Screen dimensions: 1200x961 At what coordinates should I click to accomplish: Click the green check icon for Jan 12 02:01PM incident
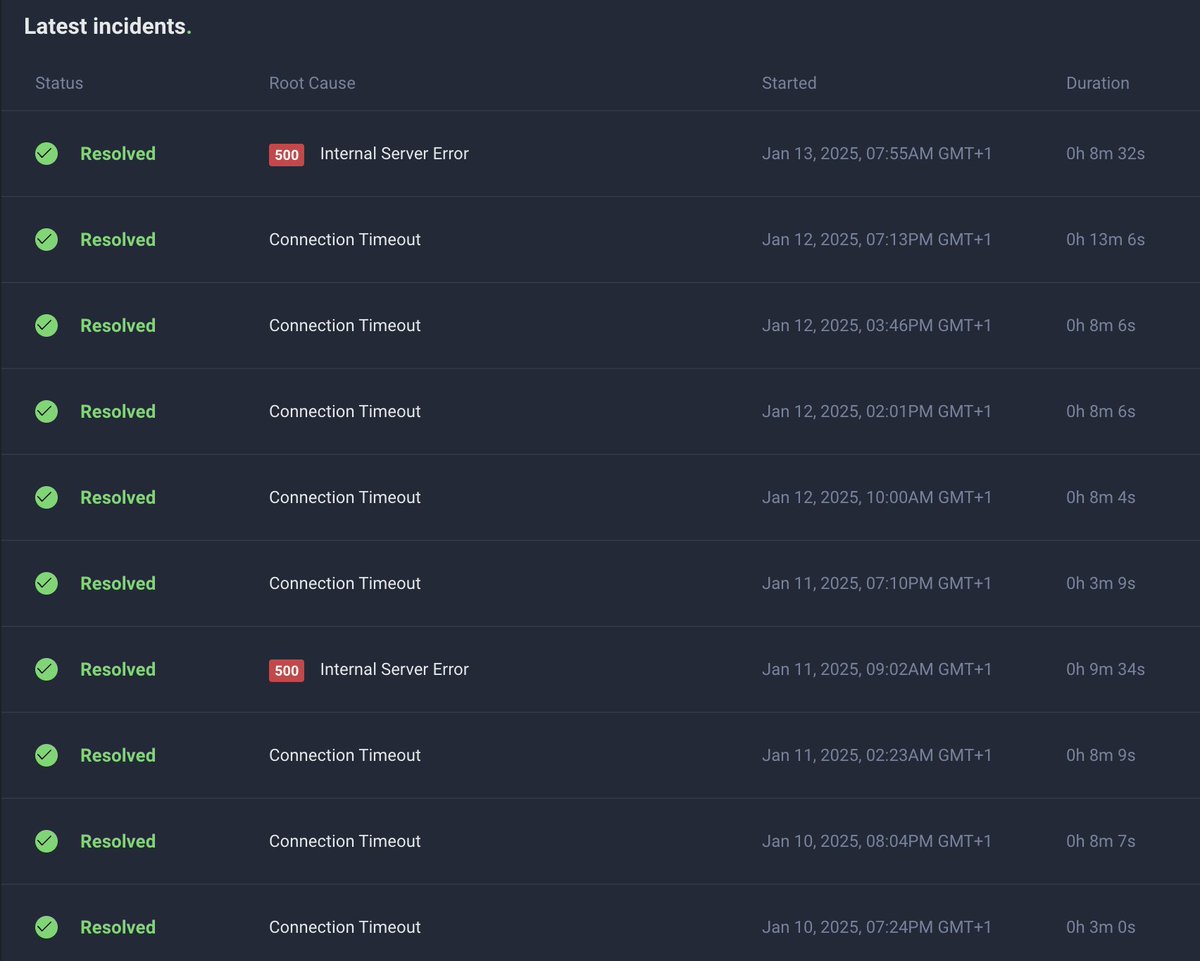(x=46, y=411)
